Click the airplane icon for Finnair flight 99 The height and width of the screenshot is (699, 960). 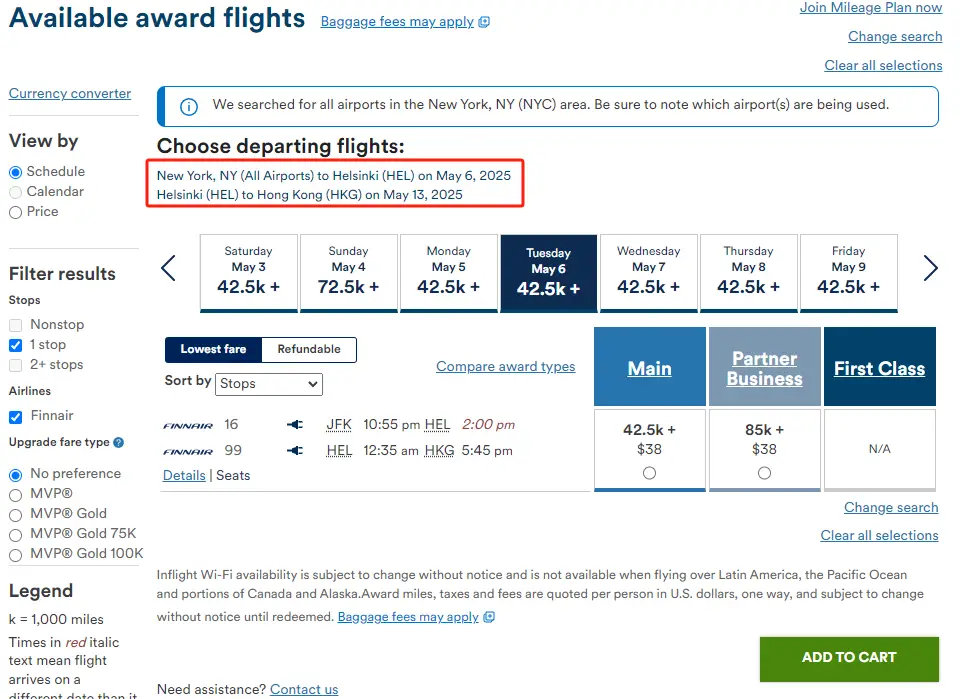tap(294, 451)
